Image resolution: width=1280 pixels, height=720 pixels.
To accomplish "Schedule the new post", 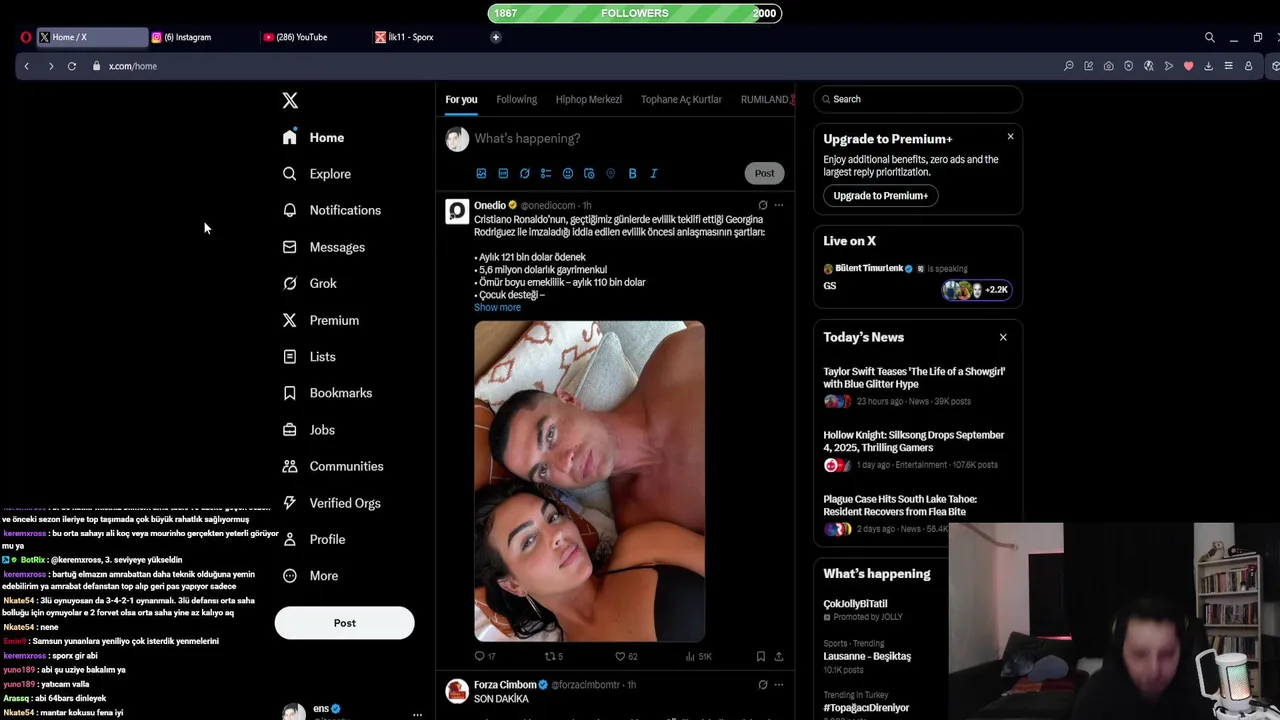I will click(x=589, y=173).
